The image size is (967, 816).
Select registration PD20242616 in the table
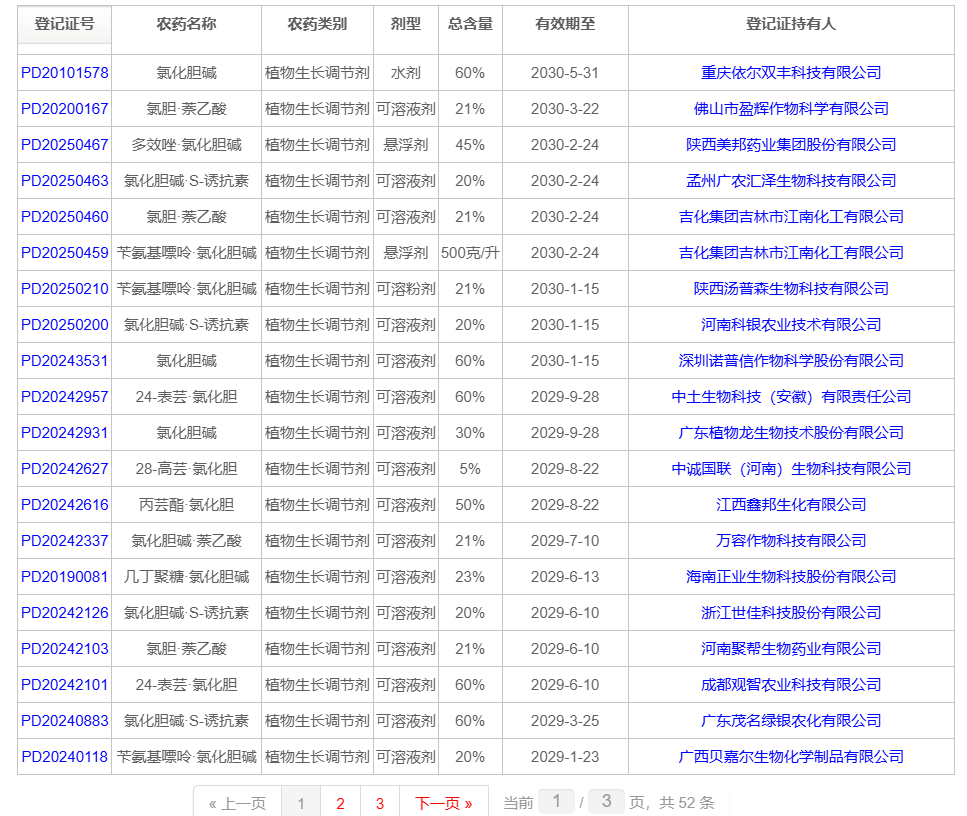click(x=63, y=504)
